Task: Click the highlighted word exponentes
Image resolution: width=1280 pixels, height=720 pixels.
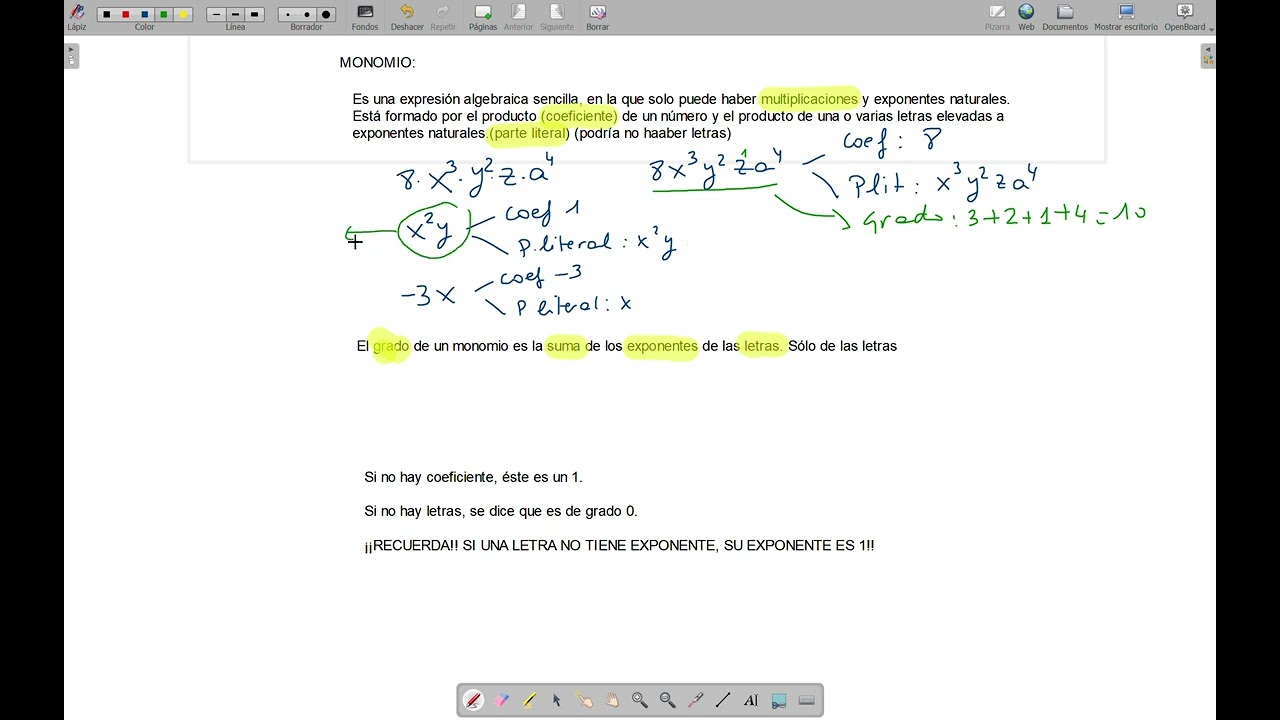Action: 662,346
